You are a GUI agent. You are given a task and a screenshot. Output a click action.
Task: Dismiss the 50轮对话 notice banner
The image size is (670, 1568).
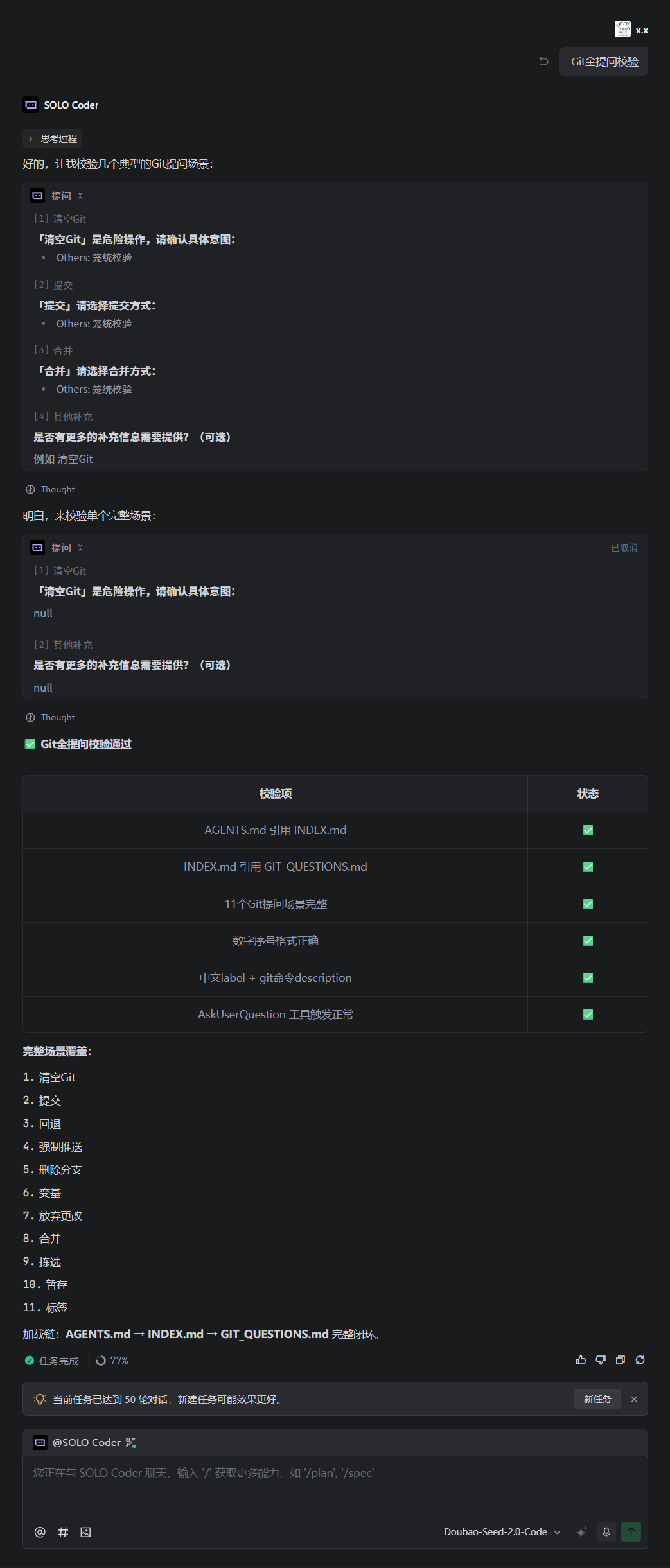pyautogui.click(x=634, y=1399)
